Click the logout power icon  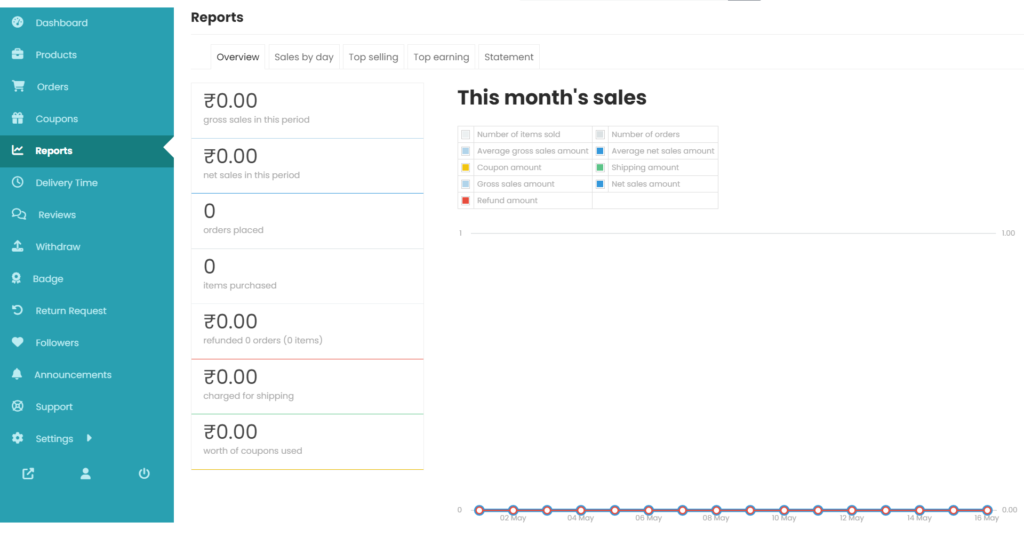pyautogui.click(x=144, y=473)
